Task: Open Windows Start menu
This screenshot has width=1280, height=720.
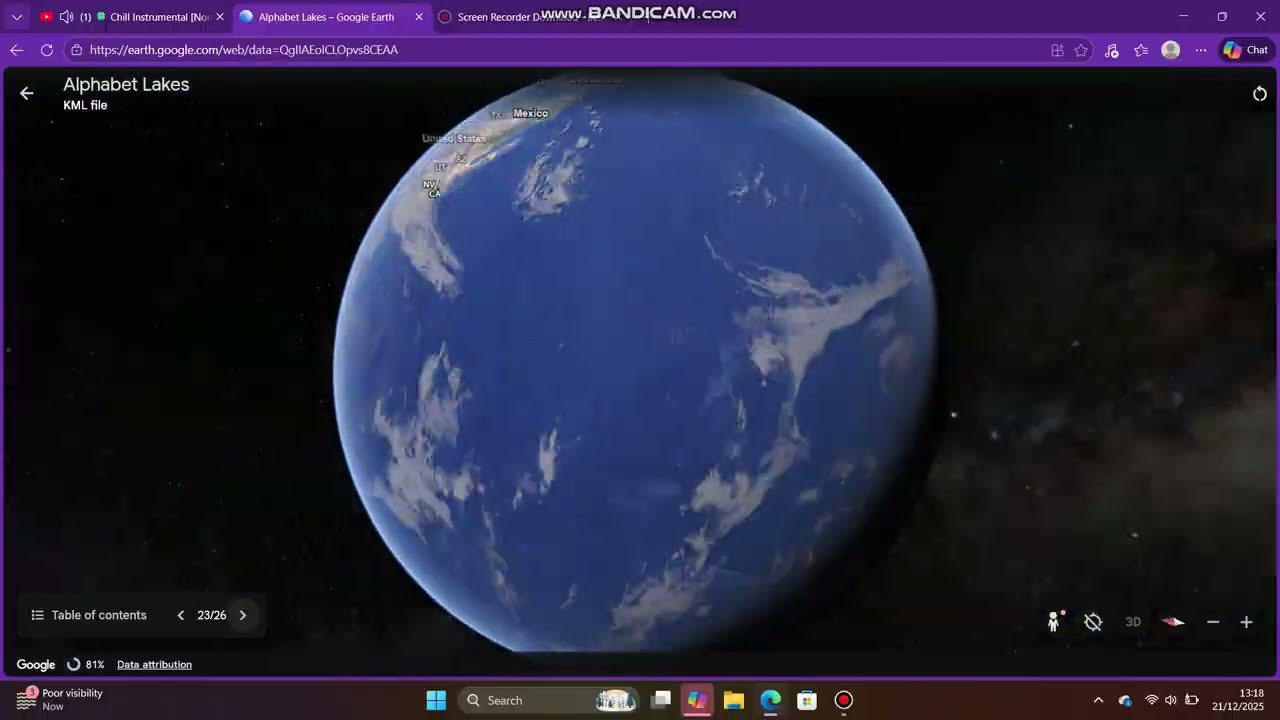Action: [436, 700]
